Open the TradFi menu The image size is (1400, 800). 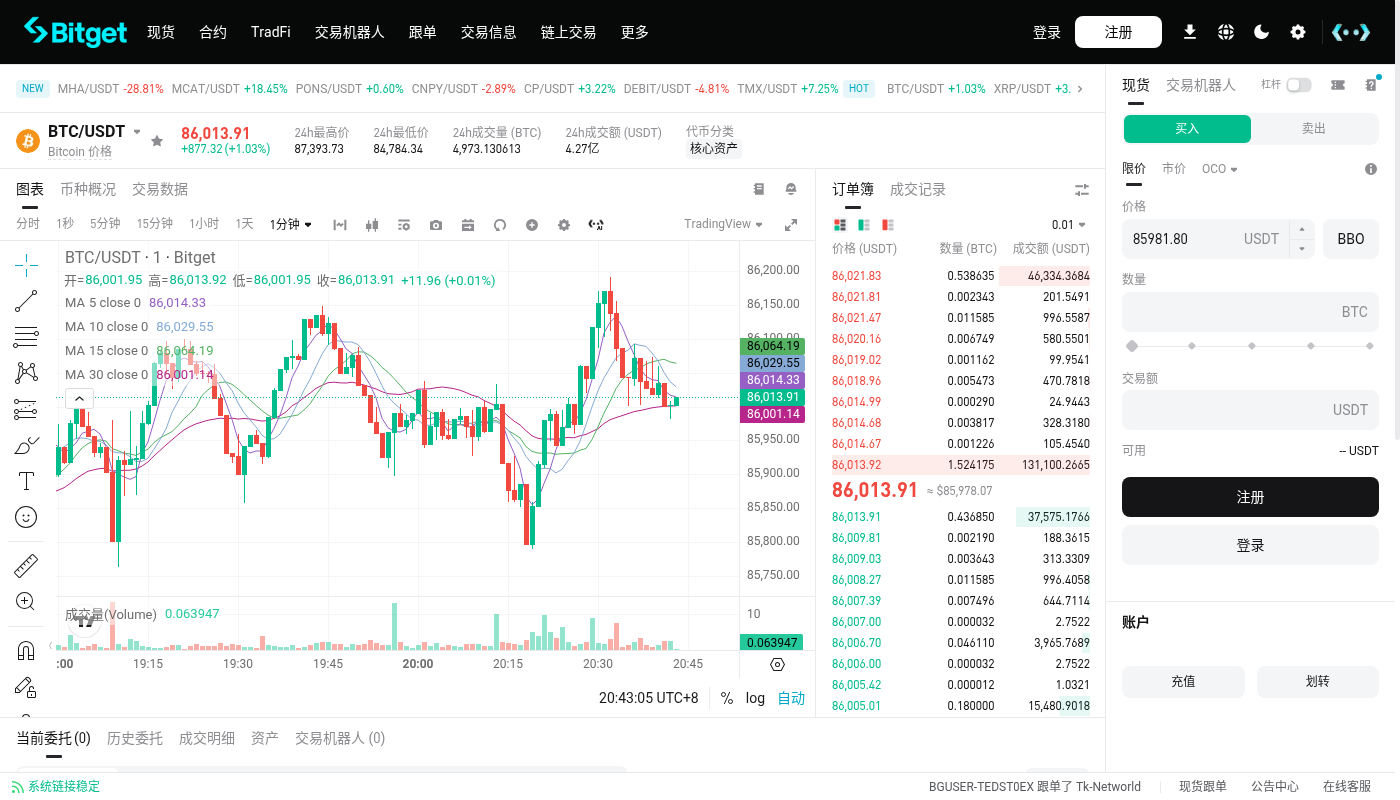(271, 32)
